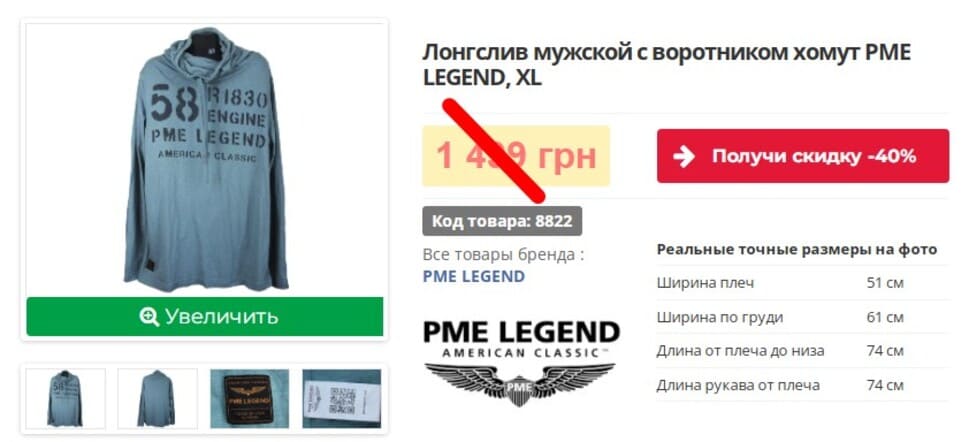Click the Реальные точные размеры на фото heading

click(x=797, y=250)
